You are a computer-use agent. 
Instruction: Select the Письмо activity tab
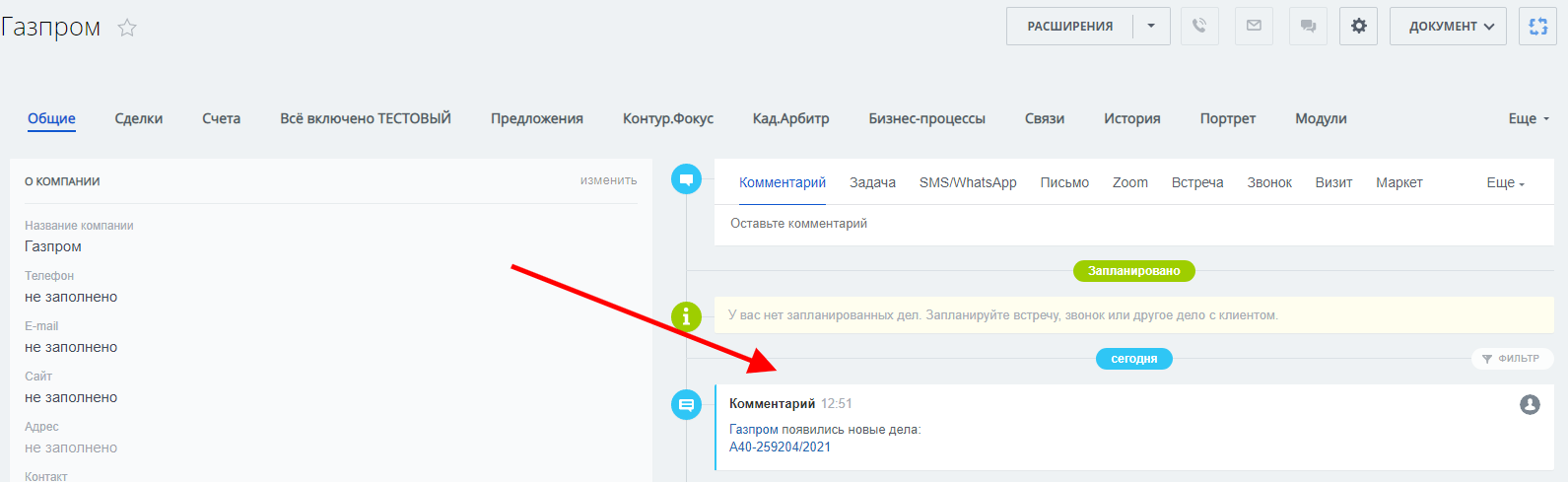1064,182
